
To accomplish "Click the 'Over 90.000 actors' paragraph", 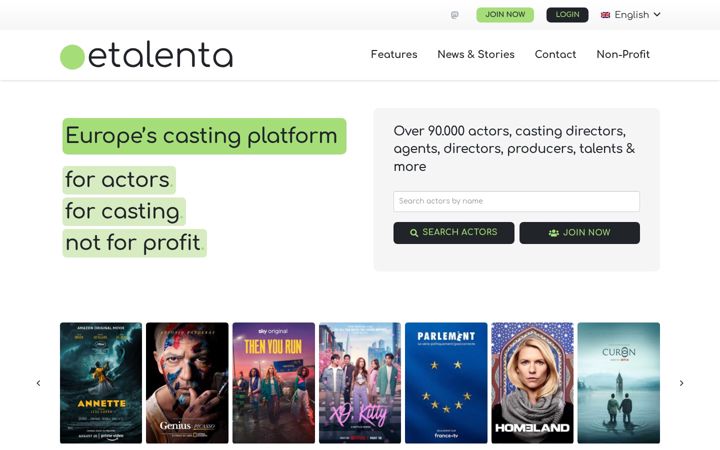I will (x=514, y=149).
